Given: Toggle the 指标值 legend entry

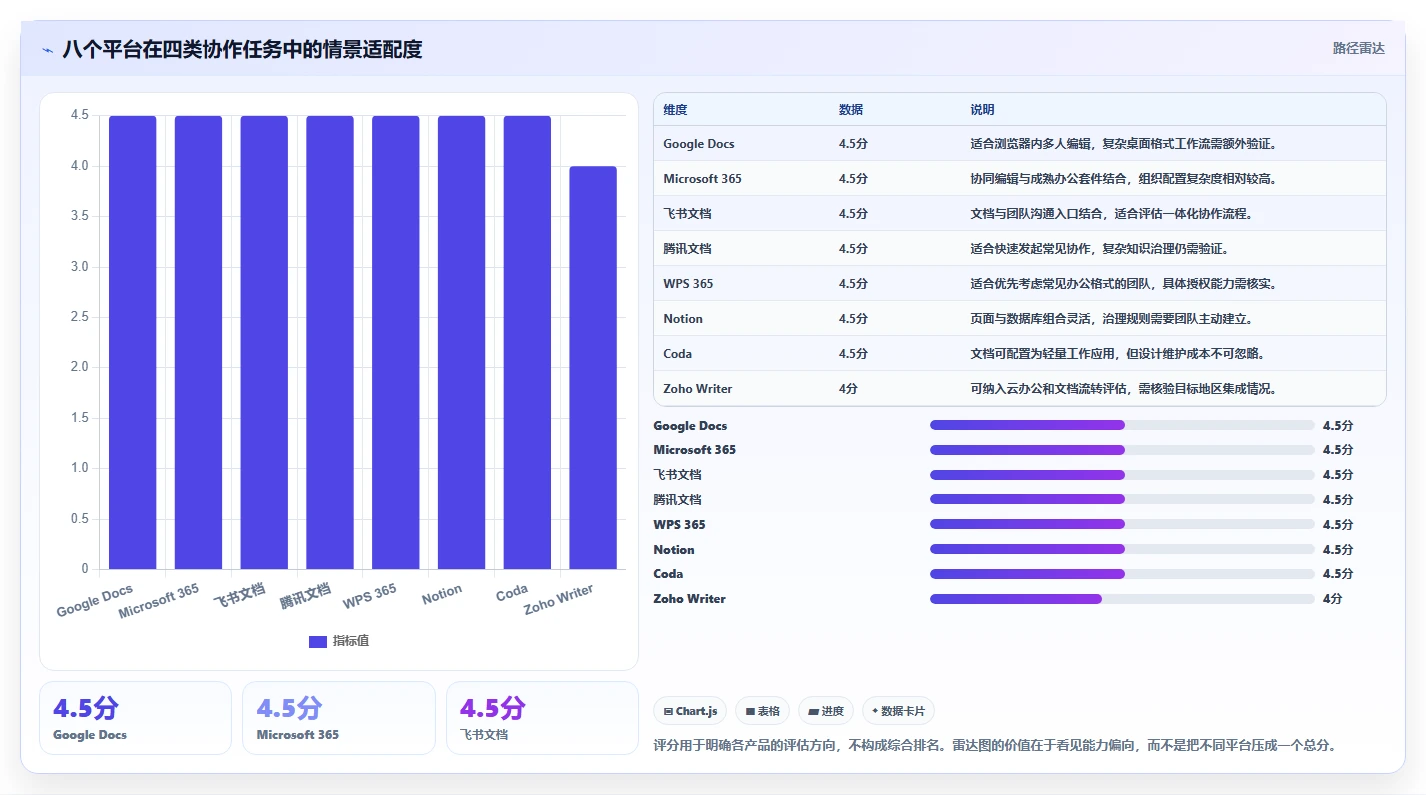Looking at the screenshot, I should pyautogui.click(x=339, y=641).
